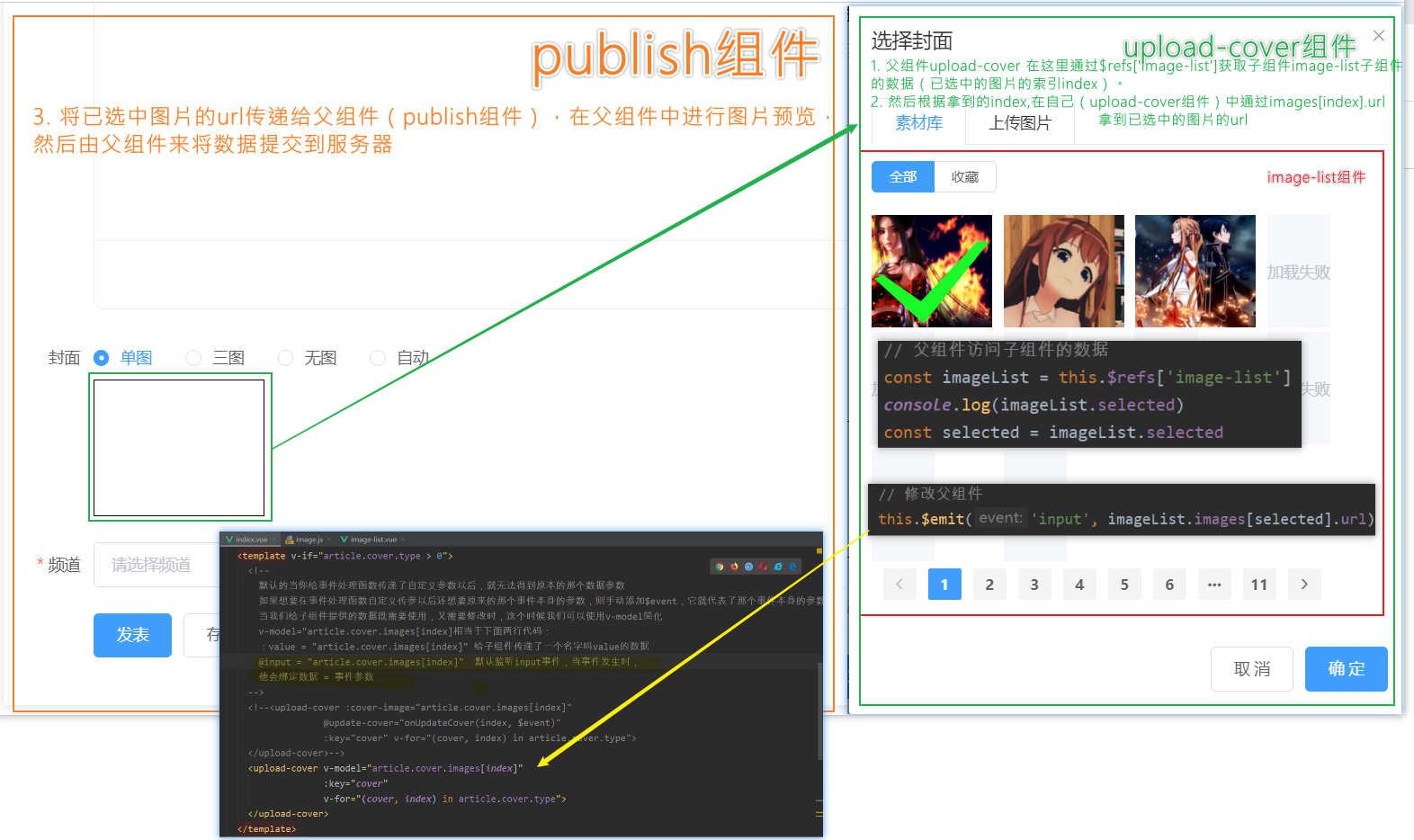The height and width of the screenshot is (840, 1414).
Task: Open image-list.vue editor tab
Action: (x=372, y=540)
